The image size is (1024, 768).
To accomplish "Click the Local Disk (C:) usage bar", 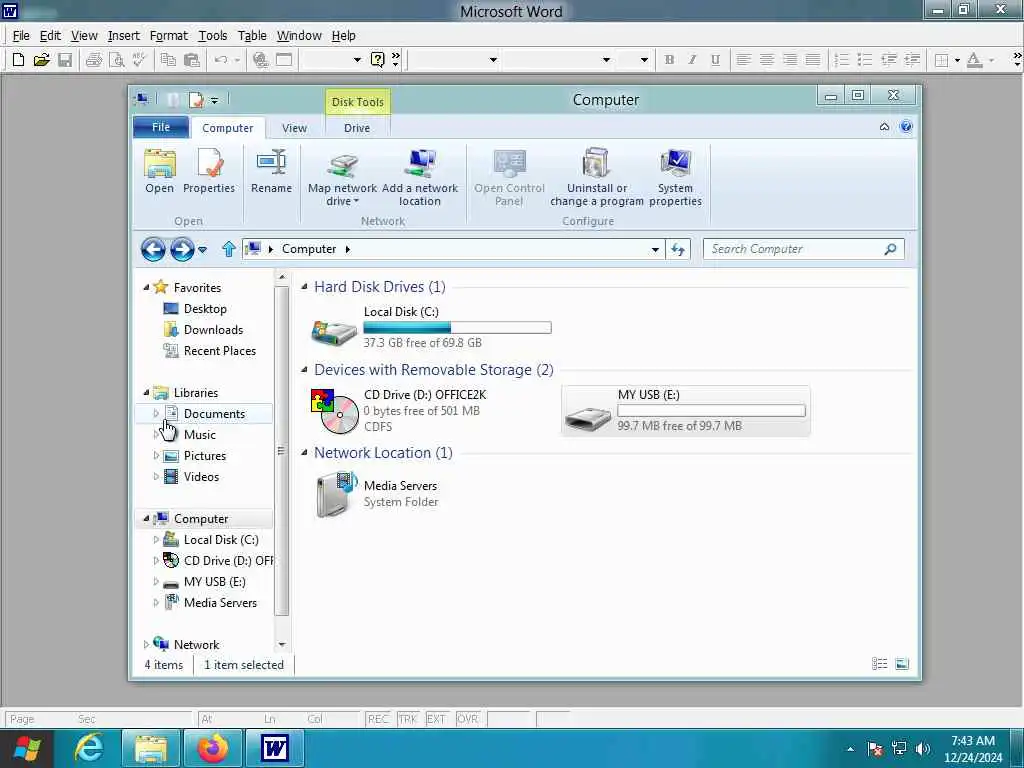I will click(x=457, y=328).
